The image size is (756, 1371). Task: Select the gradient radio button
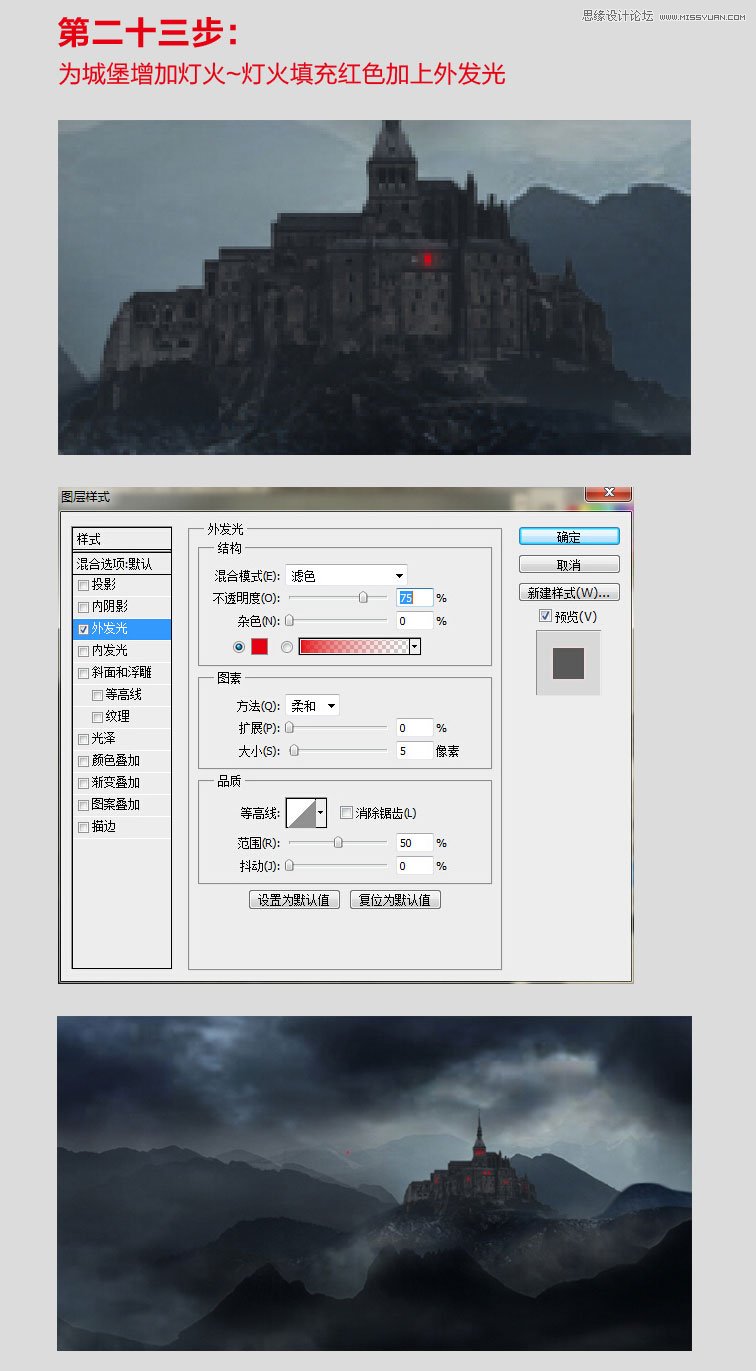pos(288,647)
